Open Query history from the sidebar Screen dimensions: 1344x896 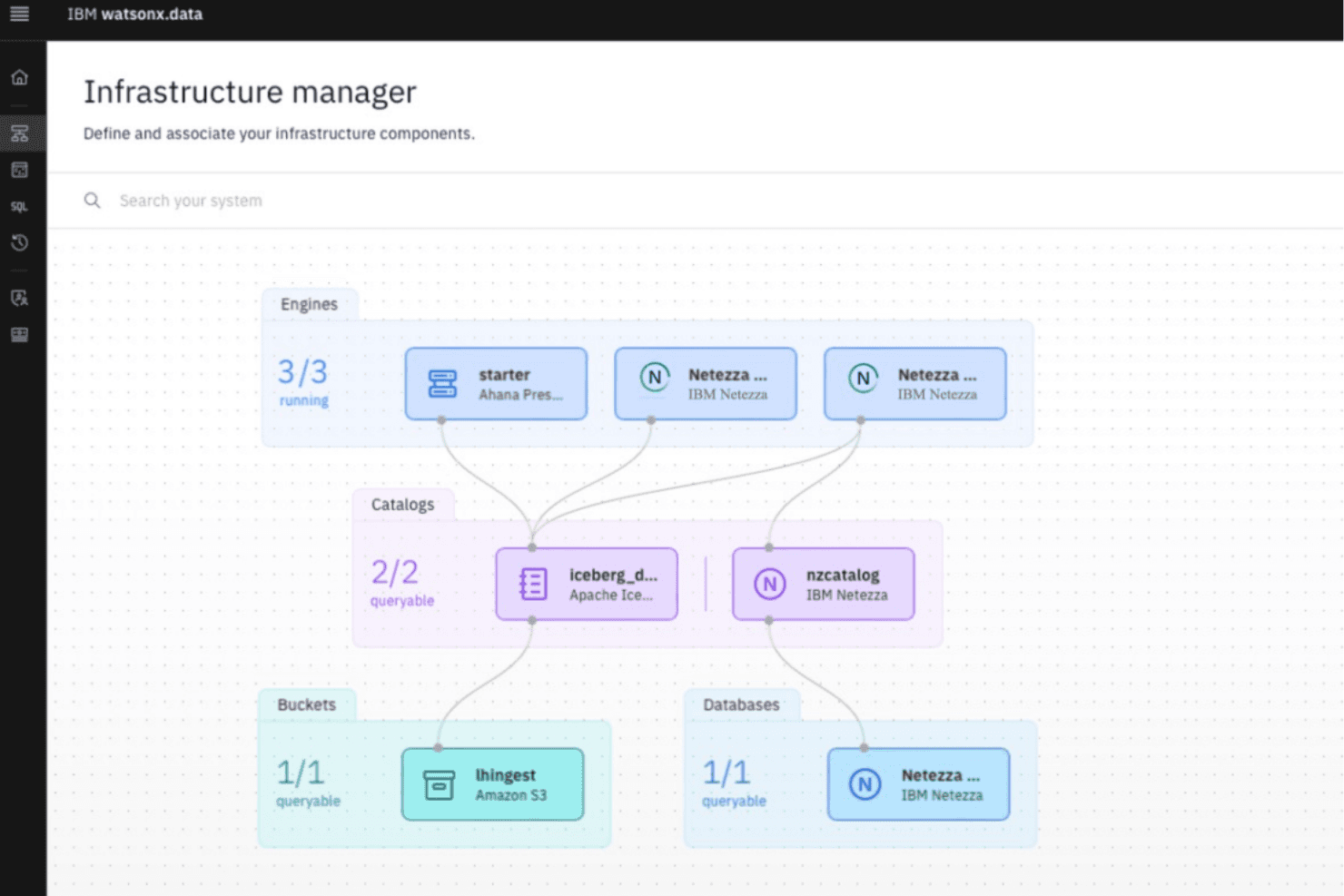[x=19, y=242]
